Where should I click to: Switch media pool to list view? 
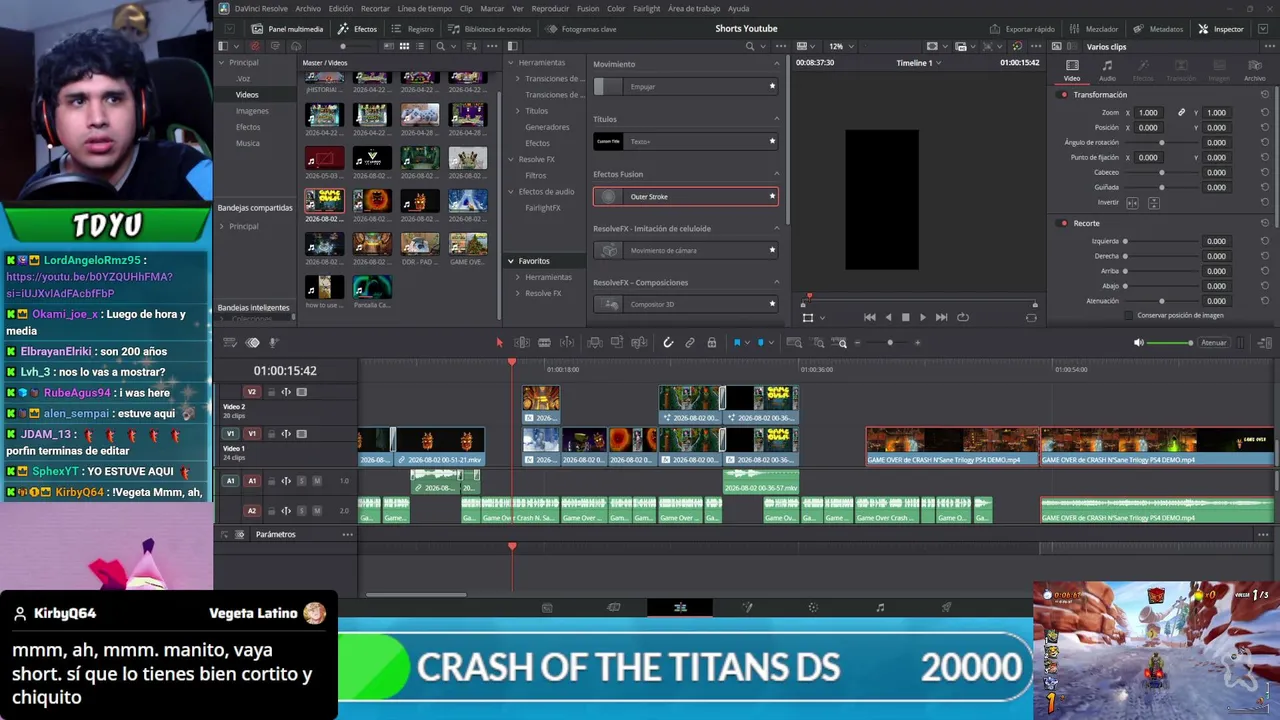[x=420, y=46]
